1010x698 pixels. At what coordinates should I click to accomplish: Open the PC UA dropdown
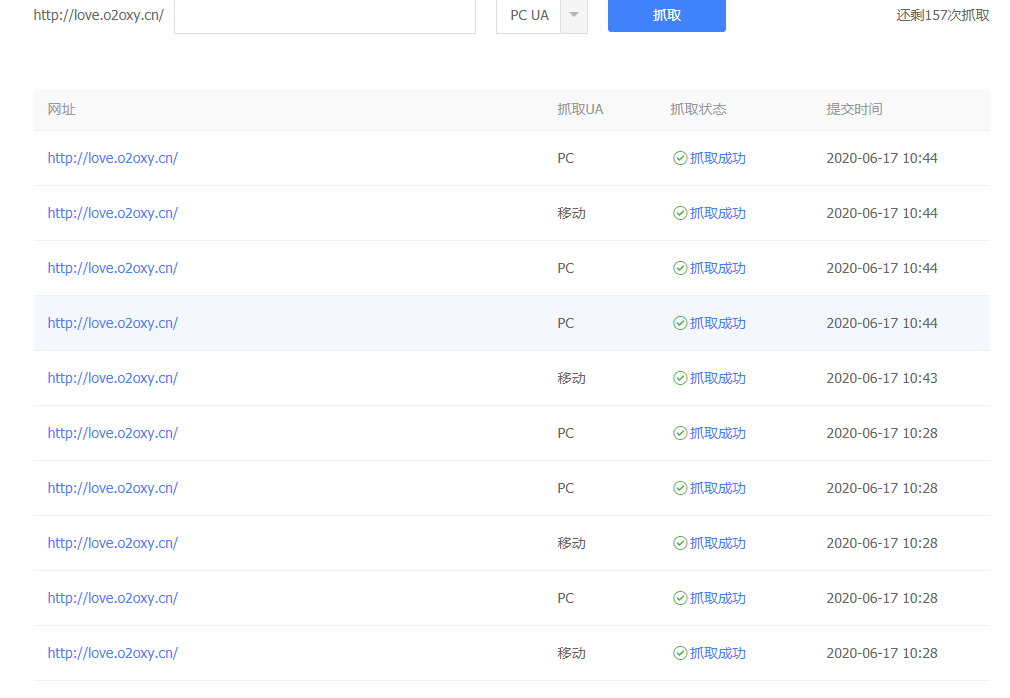[x=542, y=15]
